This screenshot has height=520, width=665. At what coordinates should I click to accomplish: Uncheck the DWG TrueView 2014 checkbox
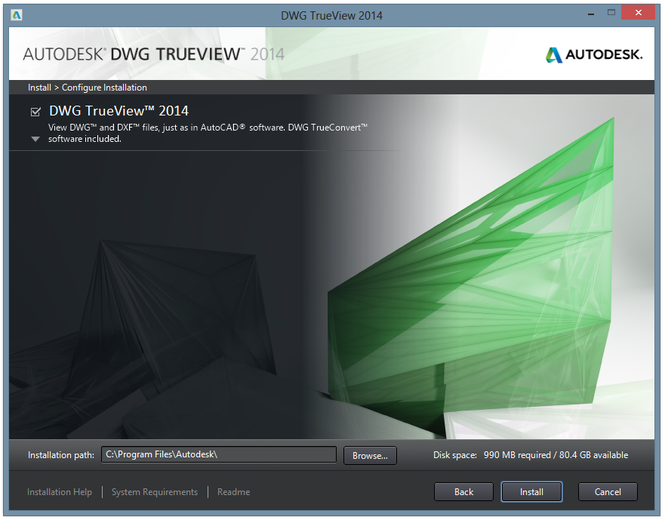pyautogui.click(x=36, y=112)
